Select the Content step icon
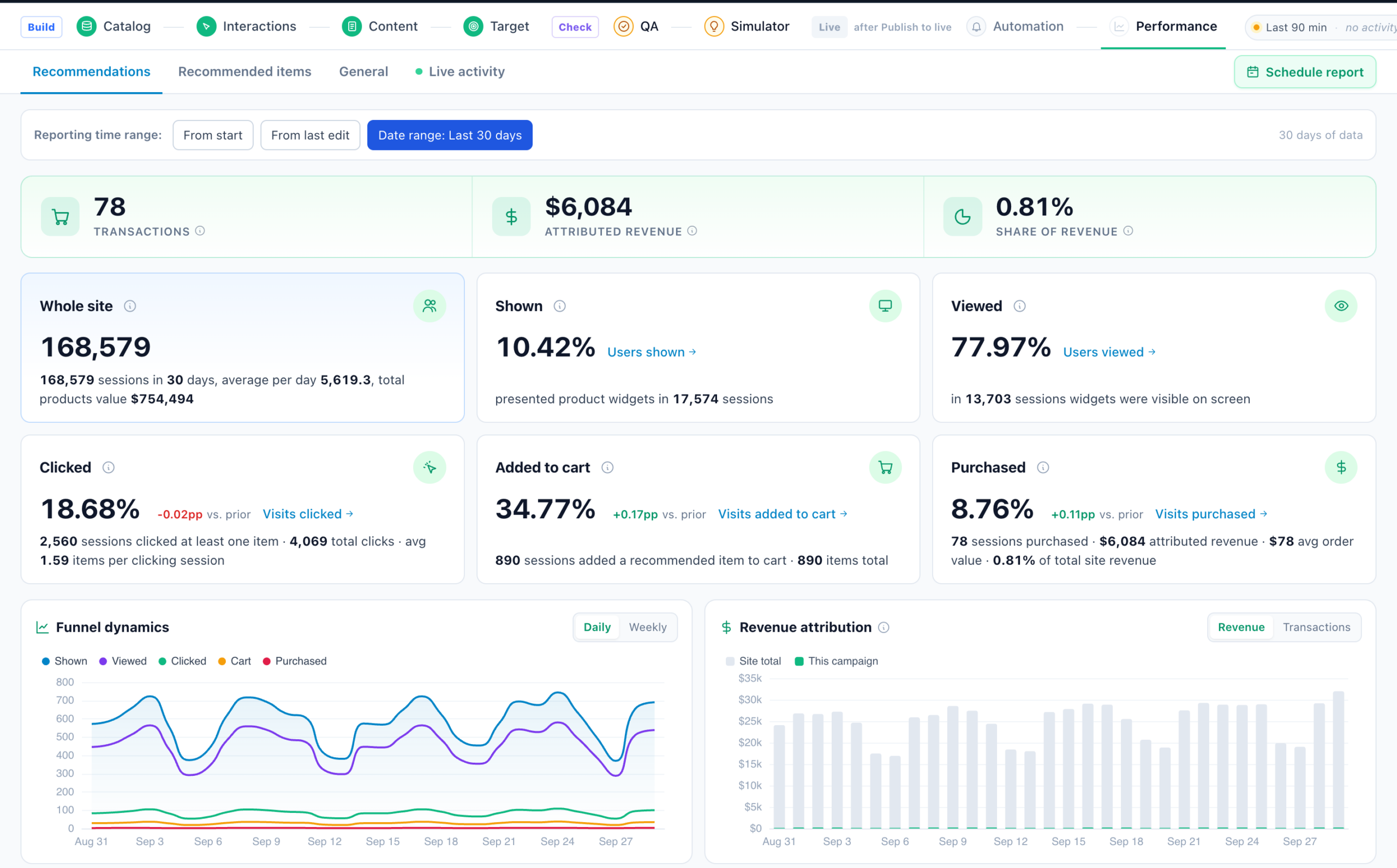The height and width of the screenshot is (868, 1397). (x=352, y=26)
